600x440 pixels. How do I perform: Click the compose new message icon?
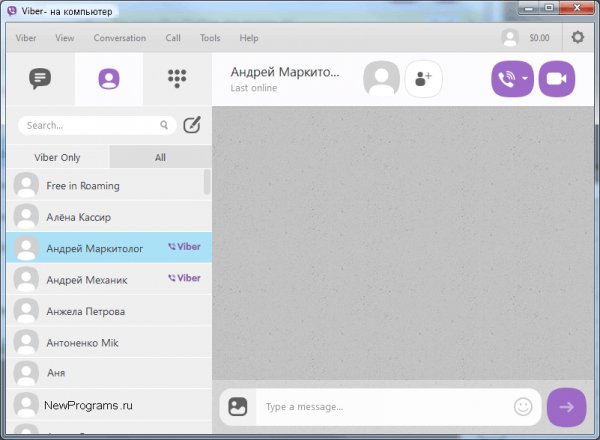(192, 125)
